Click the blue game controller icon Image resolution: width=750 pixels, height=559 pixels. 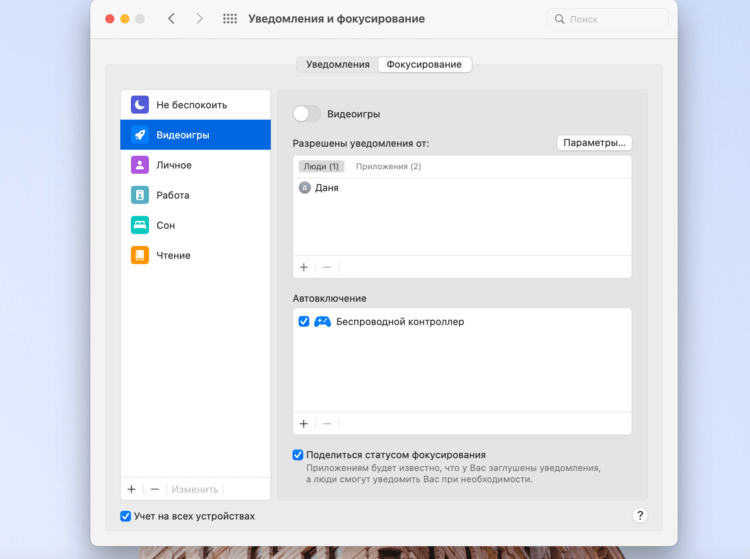(322, 322)
